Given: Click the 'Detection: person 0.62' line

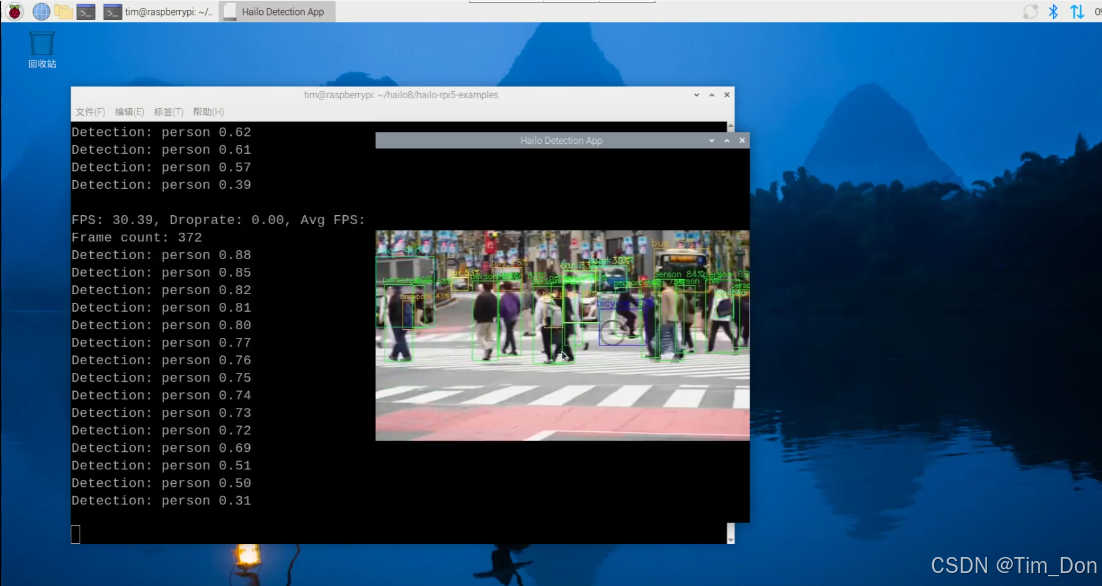Looking at the screenshot, I should (x=161, y=132).
